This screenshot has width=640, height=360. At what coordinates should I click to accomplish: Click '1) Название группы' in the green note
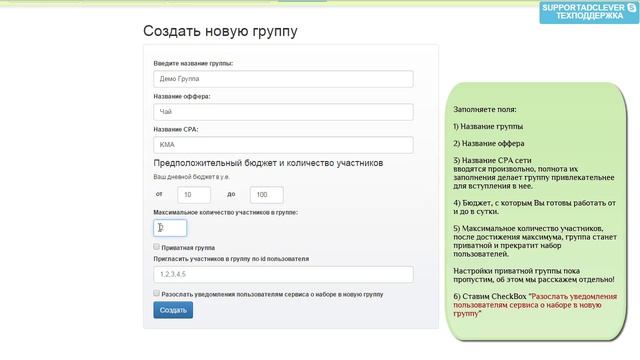click(x=488, y=127)
